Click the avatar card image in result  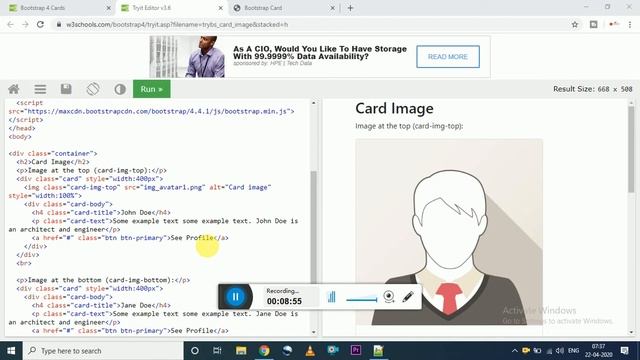coord(449,232)
